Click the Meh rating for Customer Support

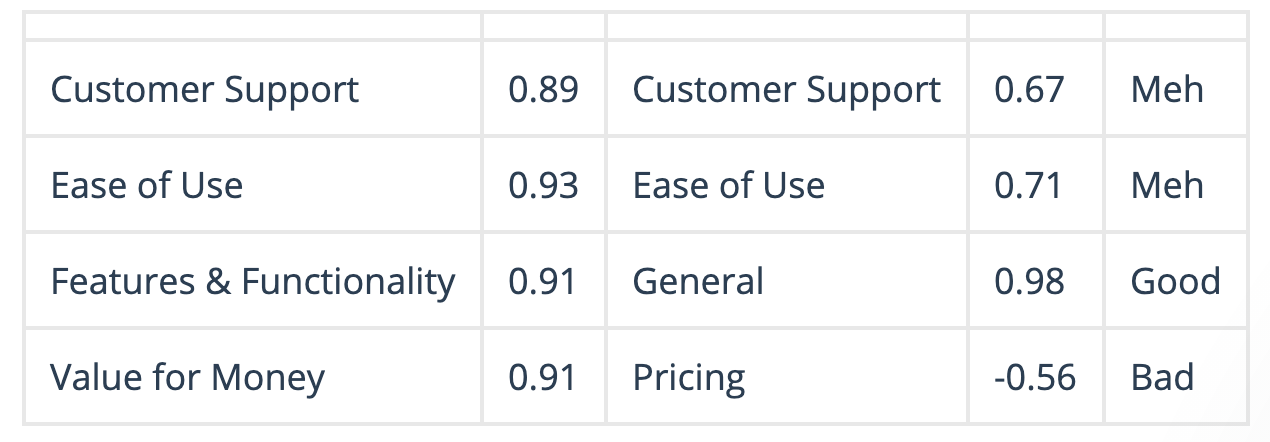coord(1167,90)
